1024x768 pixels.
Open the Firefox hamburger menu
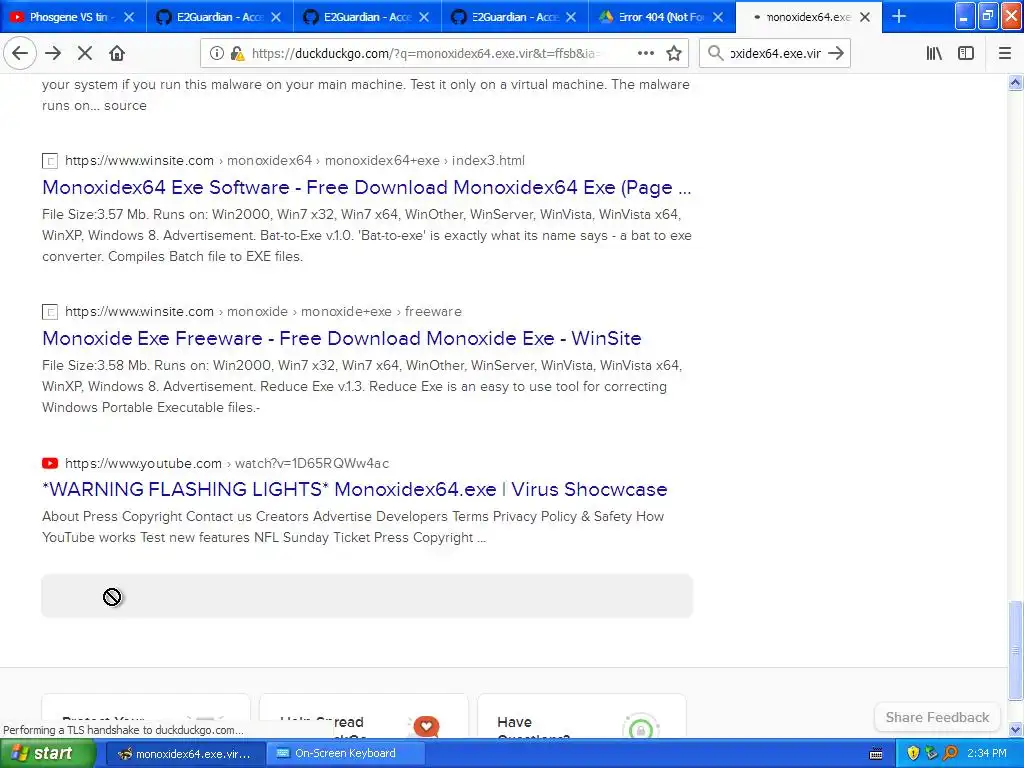pyautogui.click(x=1004, y=54)
